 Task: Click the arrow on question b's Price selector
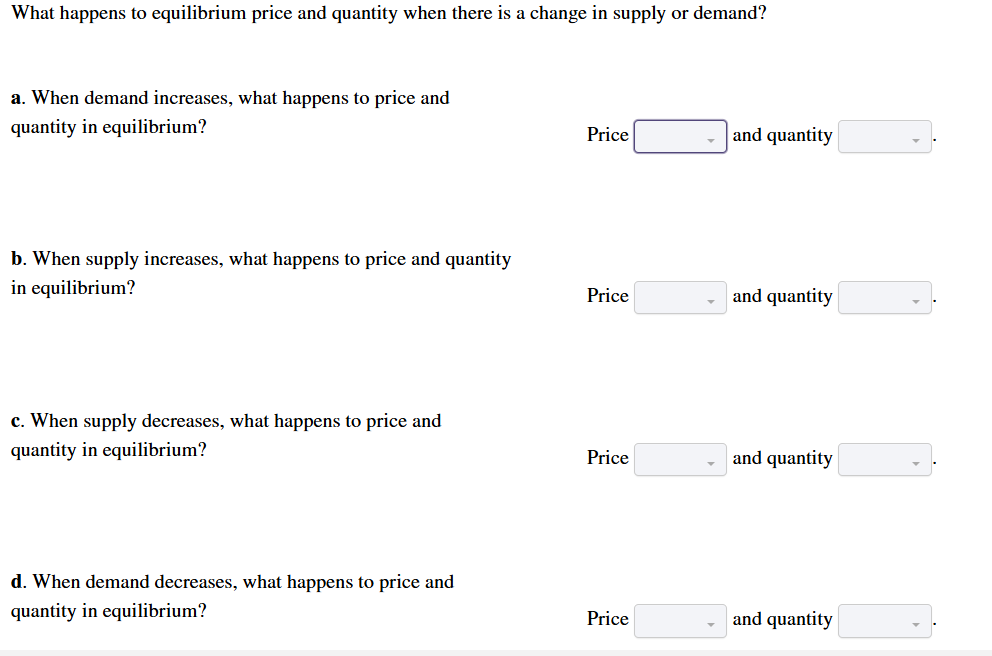tap(711, 300)
